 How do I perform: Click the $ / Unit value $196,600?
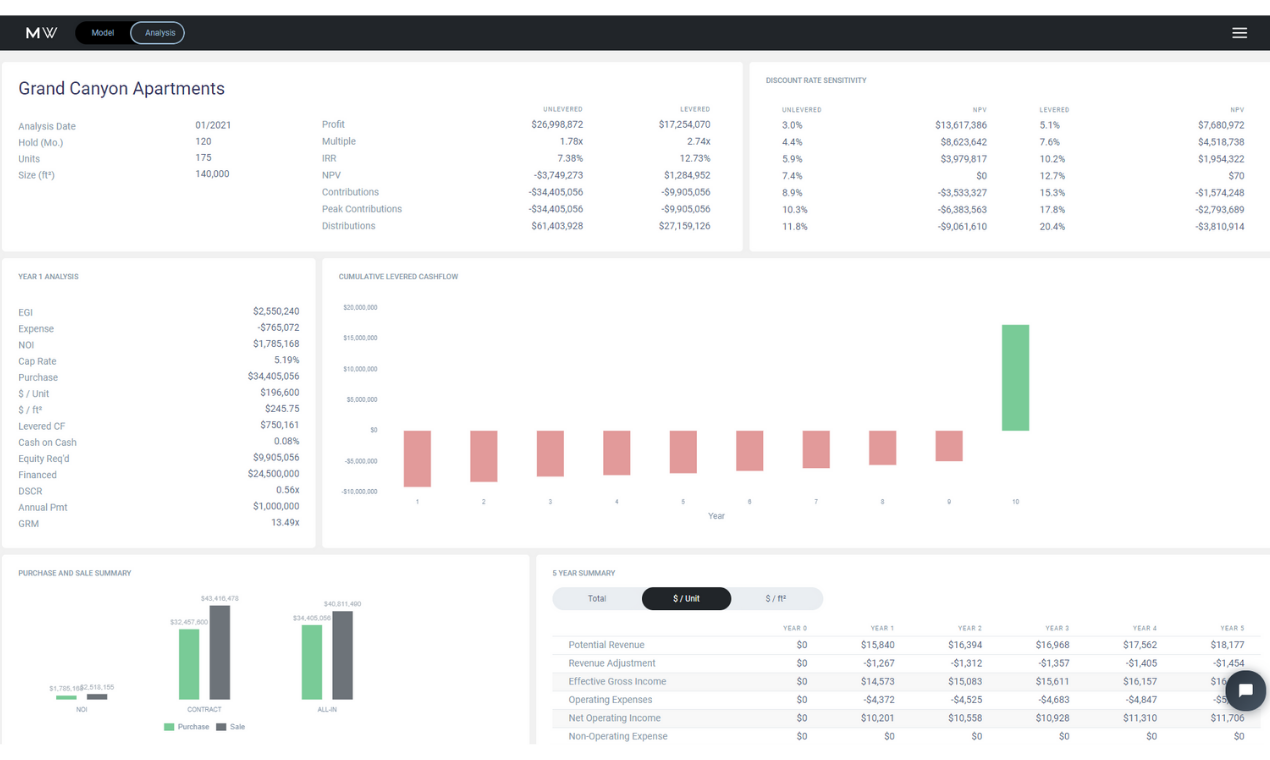pos(280,393)
